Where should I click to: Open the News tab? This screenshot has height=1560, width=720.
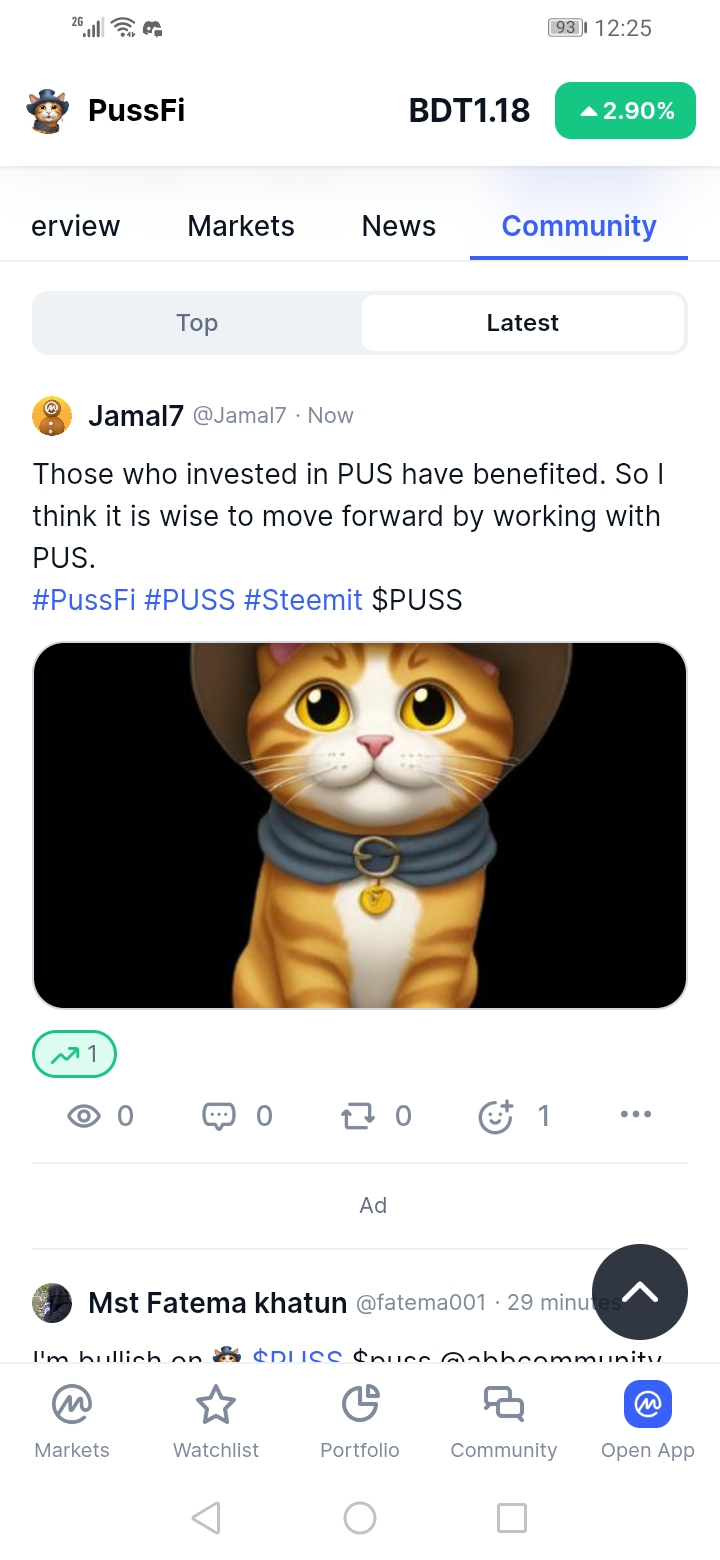point(398,226)
